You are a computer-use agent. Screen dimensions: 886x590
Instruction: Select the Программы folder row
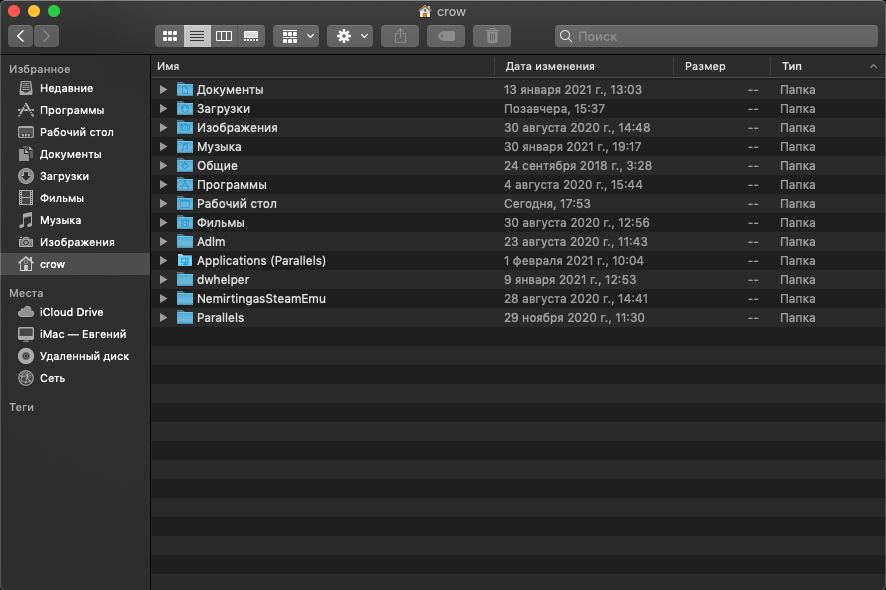click(x=518, y=185)
